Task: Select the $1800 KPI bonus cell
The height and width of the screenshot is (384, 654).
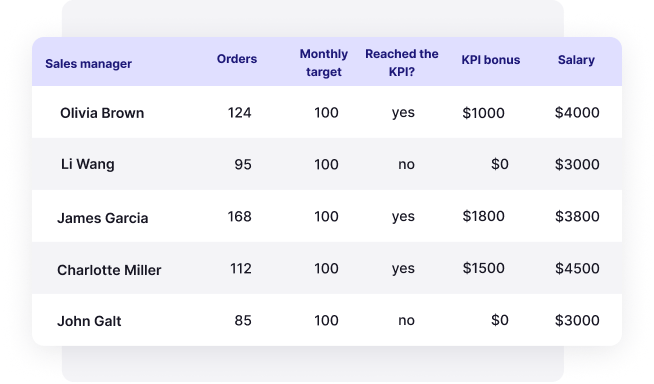Action: coord(483,216)
